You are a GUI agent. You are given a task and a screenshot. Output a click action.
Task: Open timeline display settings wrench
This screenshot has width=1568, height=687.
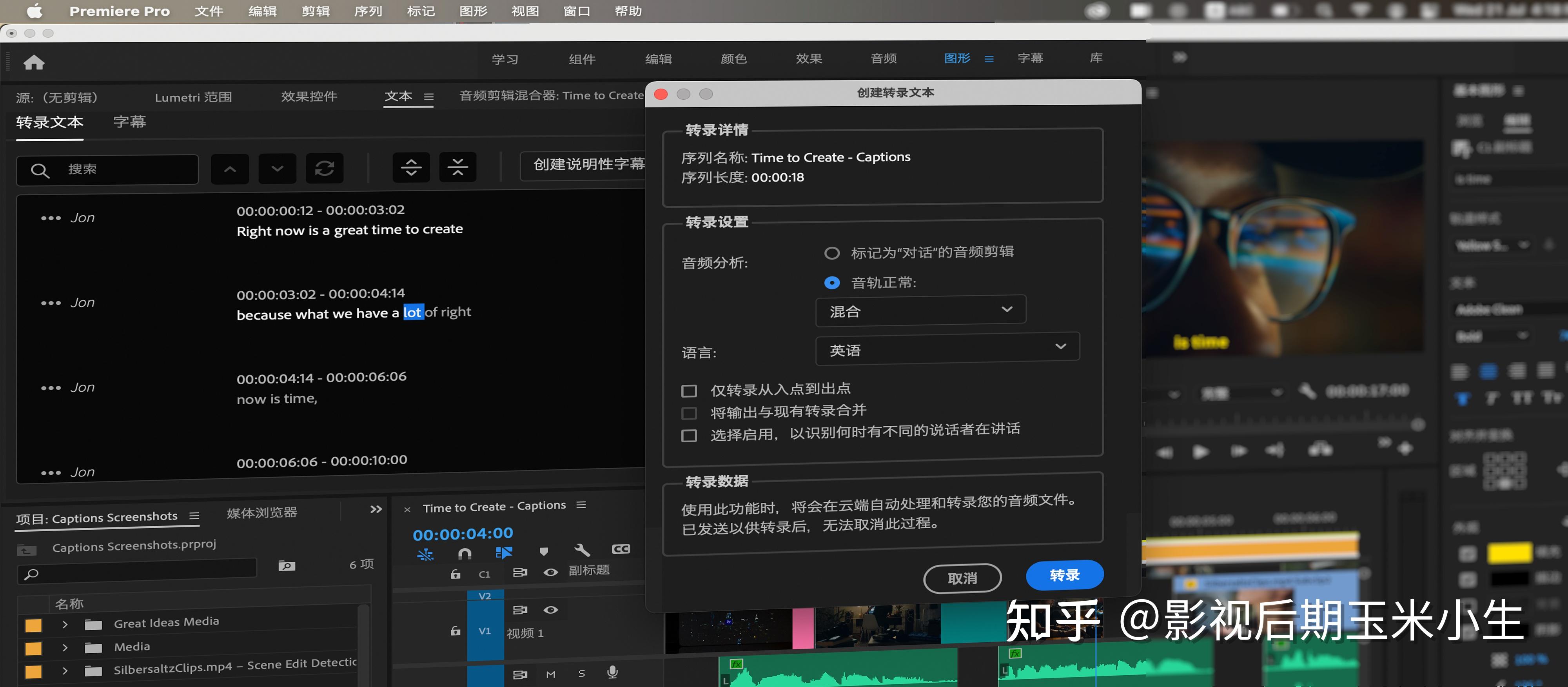pyautogui.click(x=583, y=550)
